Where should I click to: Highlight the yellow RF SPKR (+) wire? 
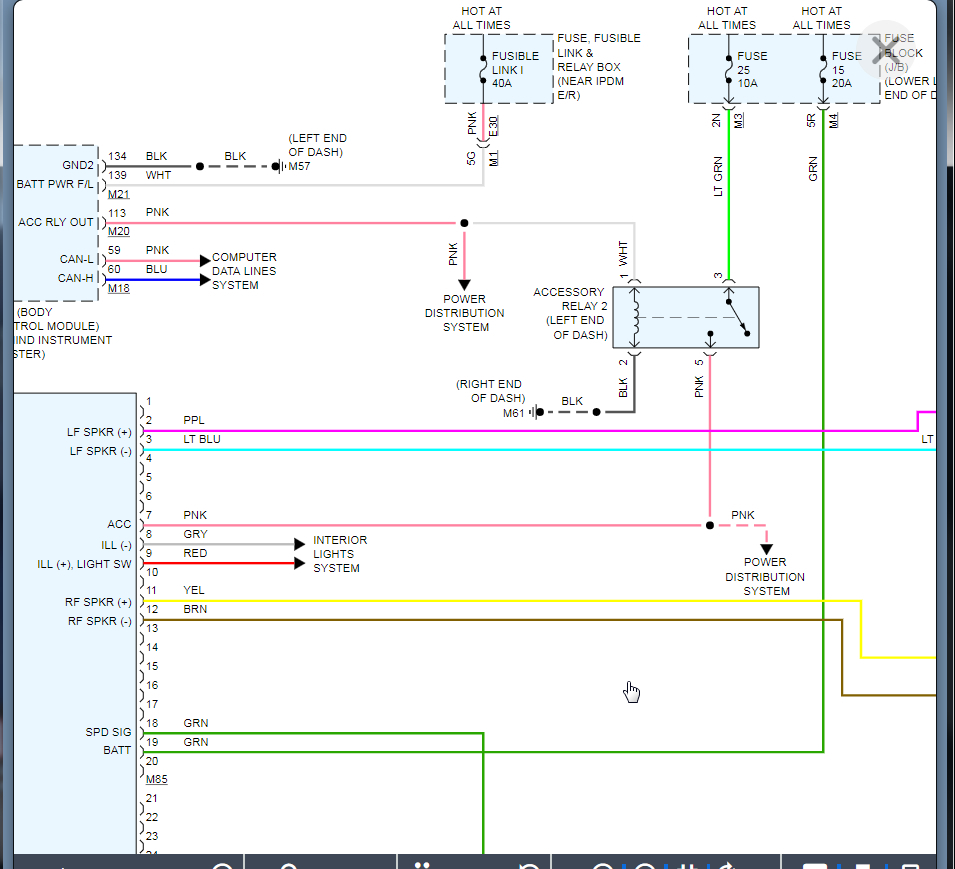500,601
